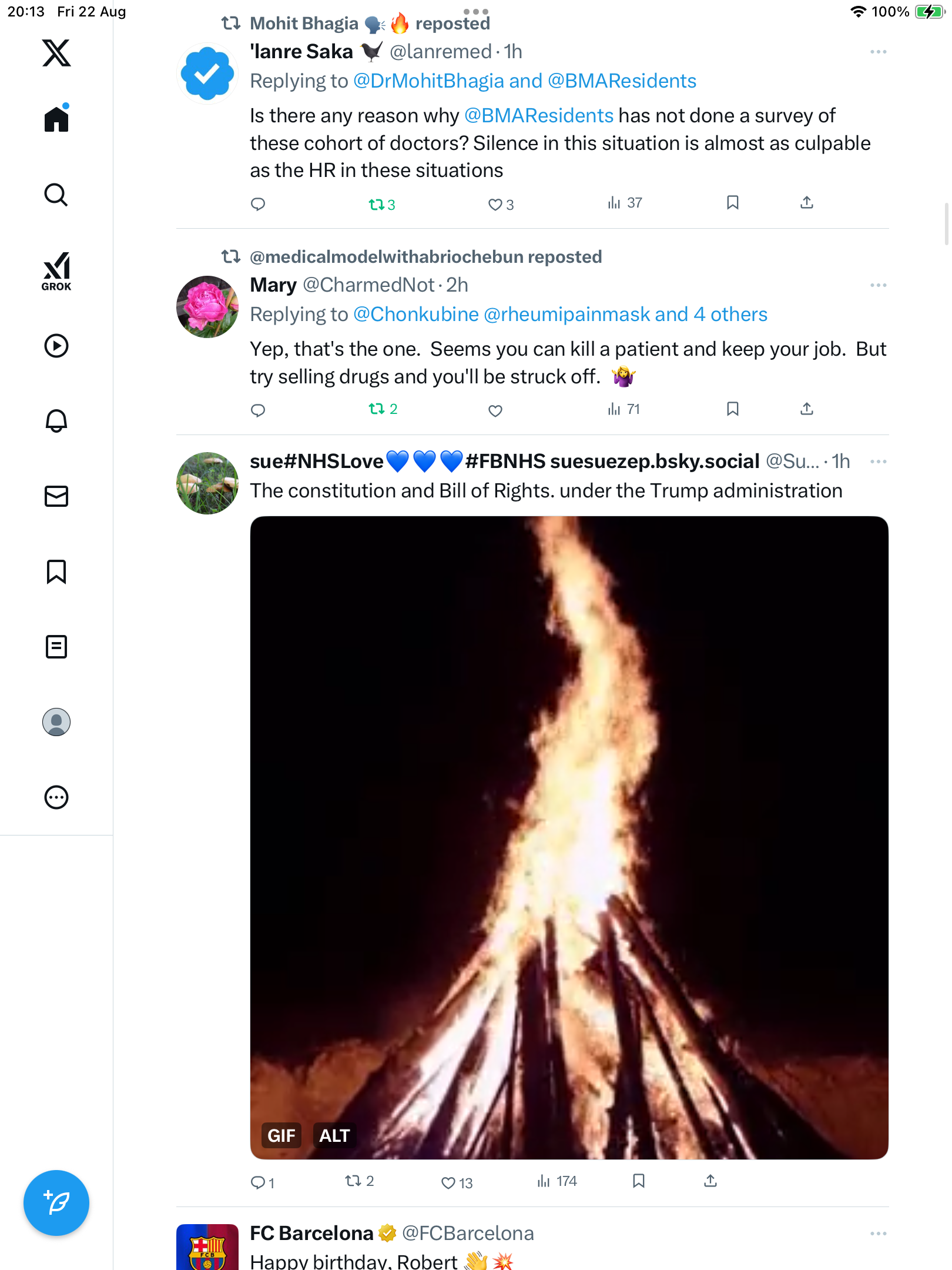Screen dimensions: 952x1270
Task: Open the More menu in sidebar
Action: (x=56, y=797)
